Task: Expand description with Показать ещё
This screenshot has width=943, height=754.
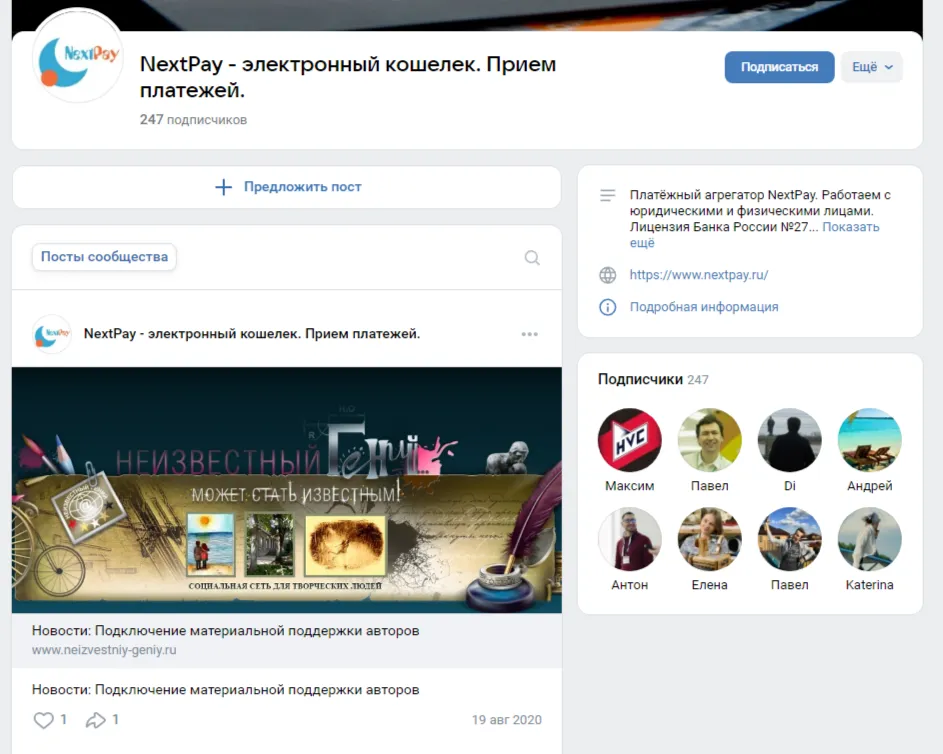Action: (754, 234)
